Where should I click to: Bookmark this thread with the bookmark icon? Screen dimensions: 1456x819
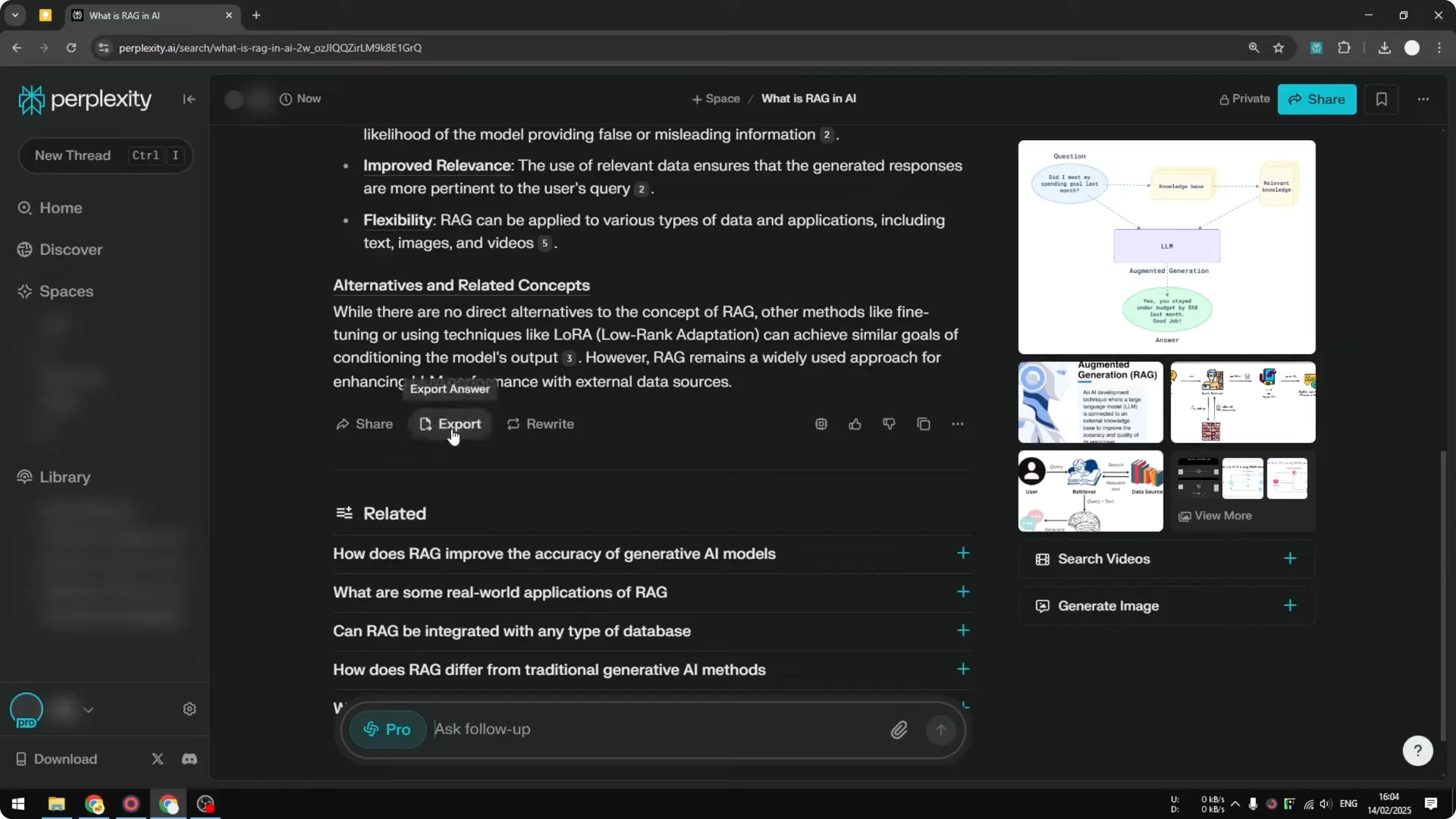1381,99
